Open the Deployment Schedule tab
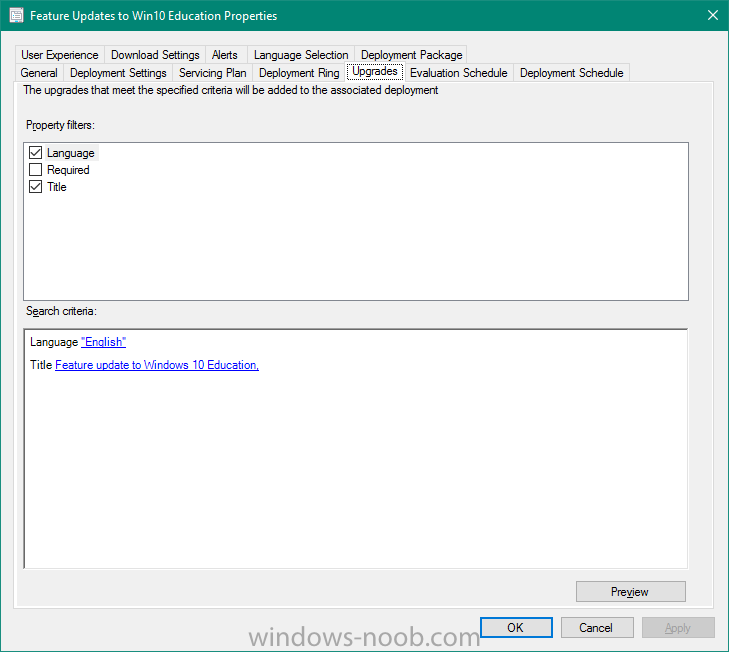 pos(571,73)
